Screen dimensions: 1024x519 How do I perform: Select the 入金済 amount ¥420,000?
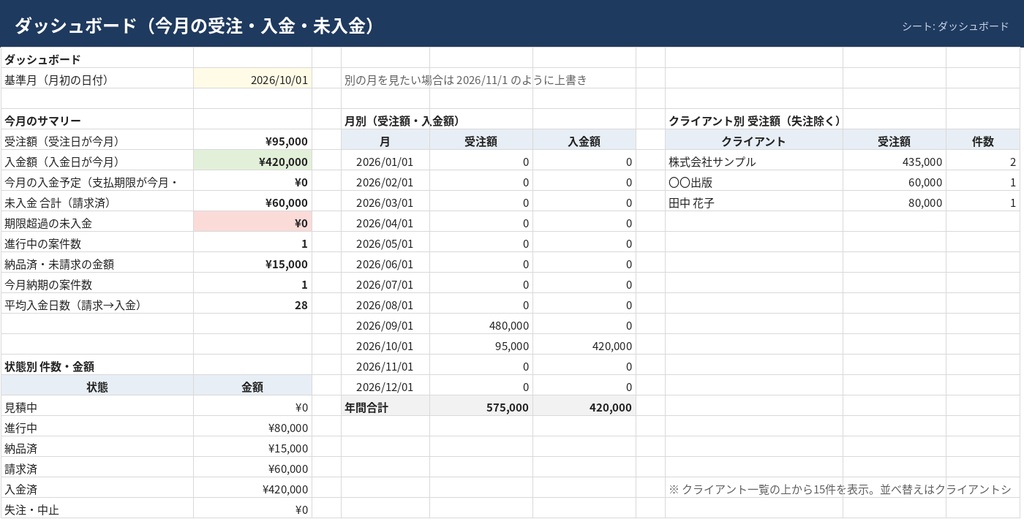click(253, 490)
